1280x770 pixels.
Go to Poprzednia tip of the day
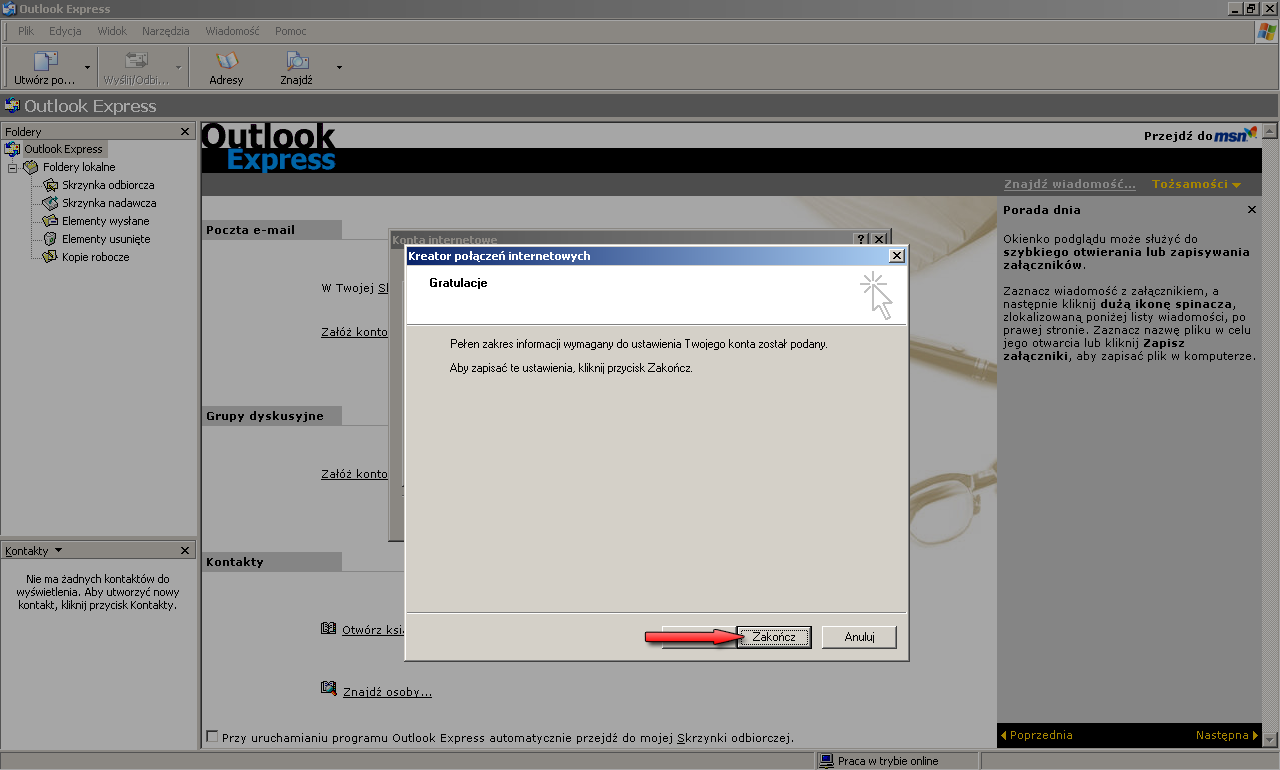pyautogui.click(x=1036, y=735)
